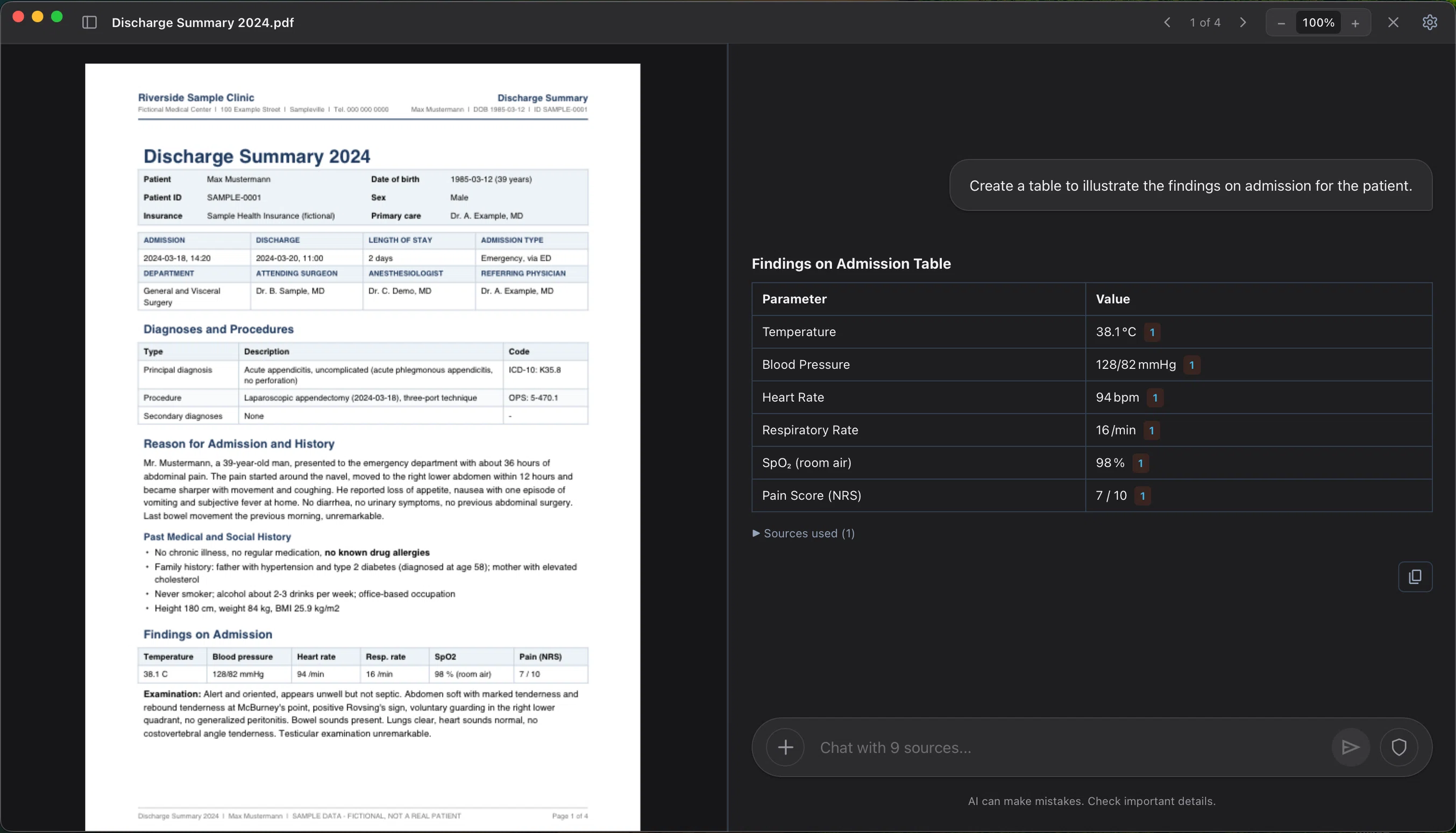Click the macOS yellow minimize window button
This screenshot has height=833, width=1456.
click(x=37, y=17)
